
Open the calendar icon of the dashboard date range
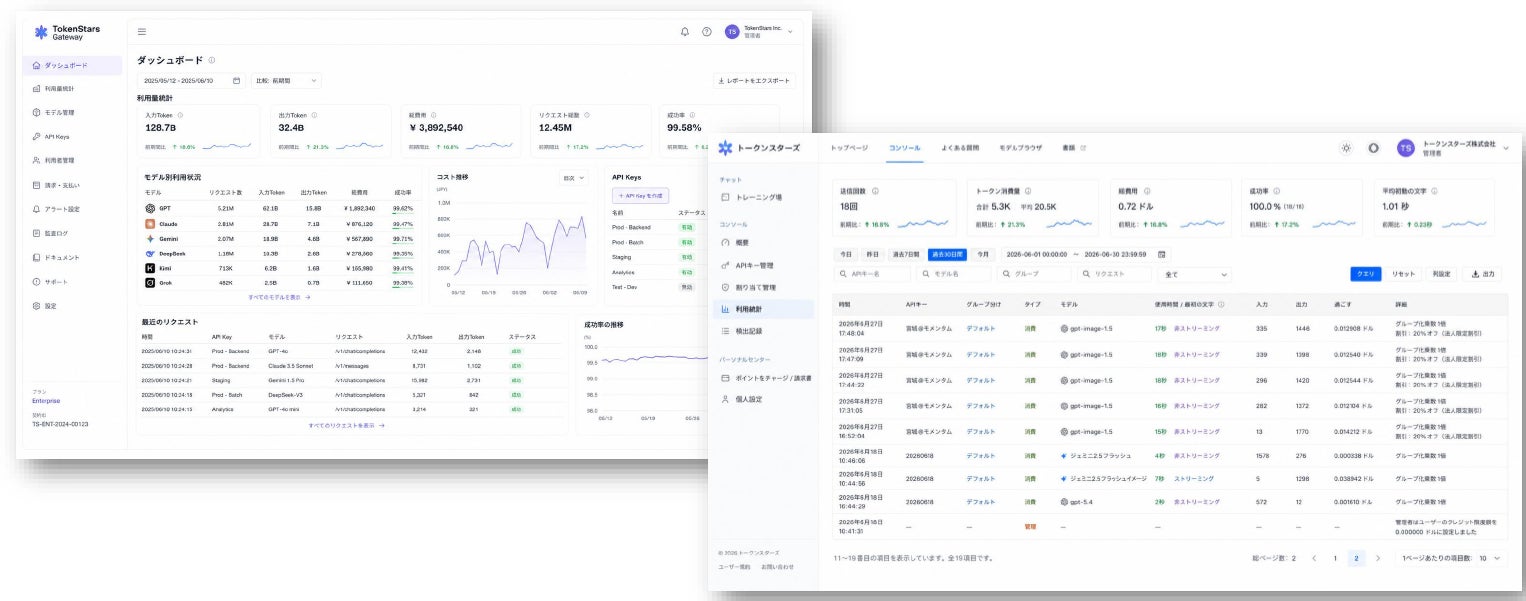pos(237,80)
